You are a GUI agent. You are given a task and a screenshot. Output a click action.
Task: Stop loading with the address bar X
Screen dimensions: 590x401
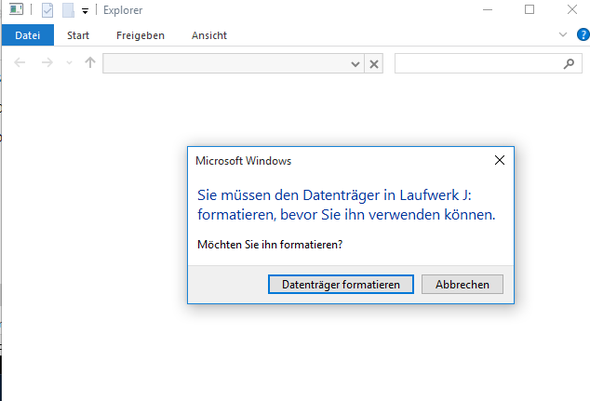(x=374, y=64)
